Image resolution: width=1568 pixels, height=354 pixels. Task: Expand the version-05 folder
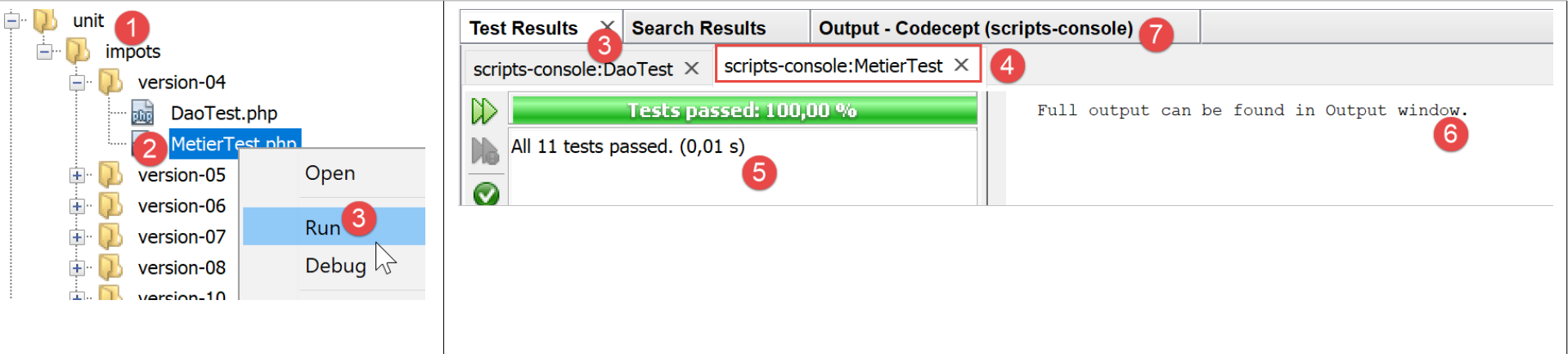click(x=77, y=175)
